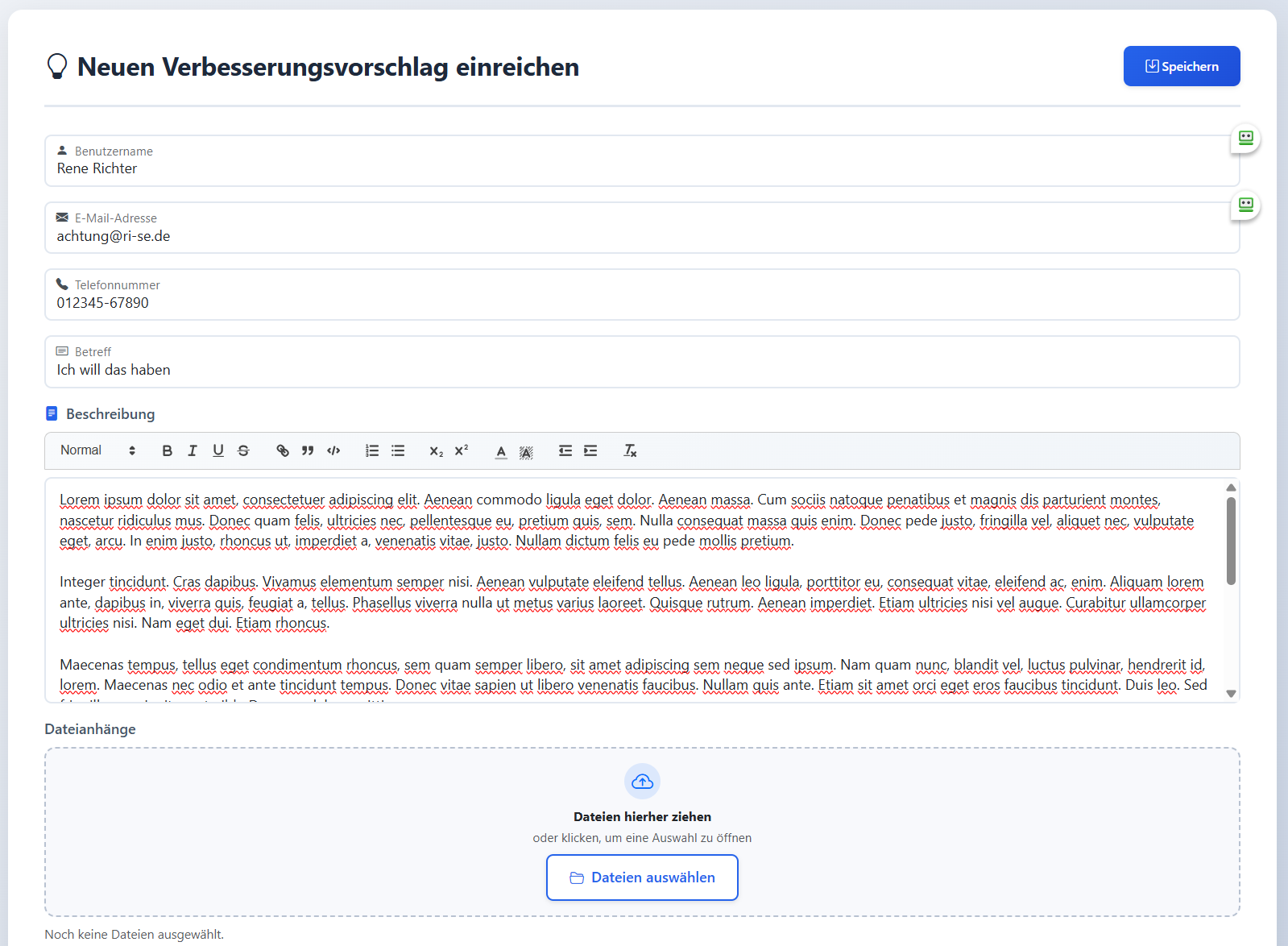Open the Normal heading format dropdown

(97, 450)
